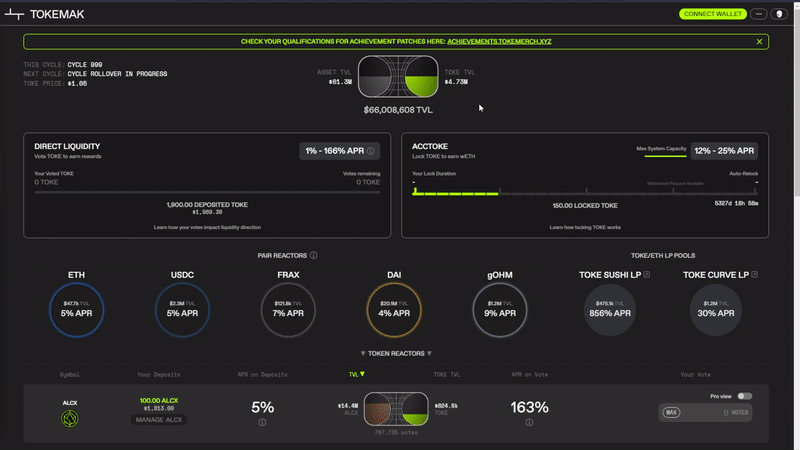This screenshot has height=450, width=800.
Task: Dismiss the achievement patches banner
Action: coord(759,41)
